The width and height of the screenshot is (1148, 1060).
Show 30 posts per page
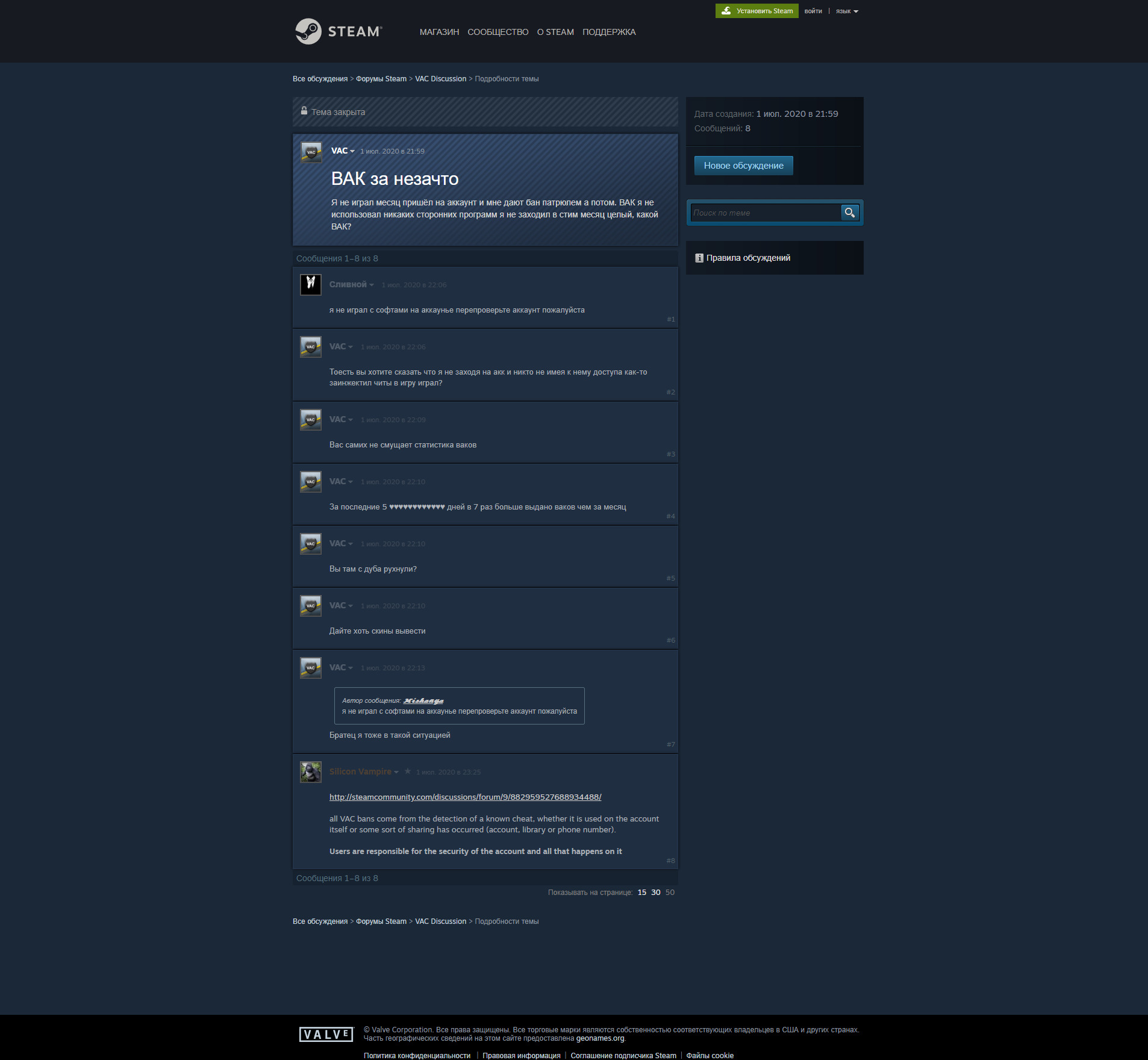pos(656,893)
